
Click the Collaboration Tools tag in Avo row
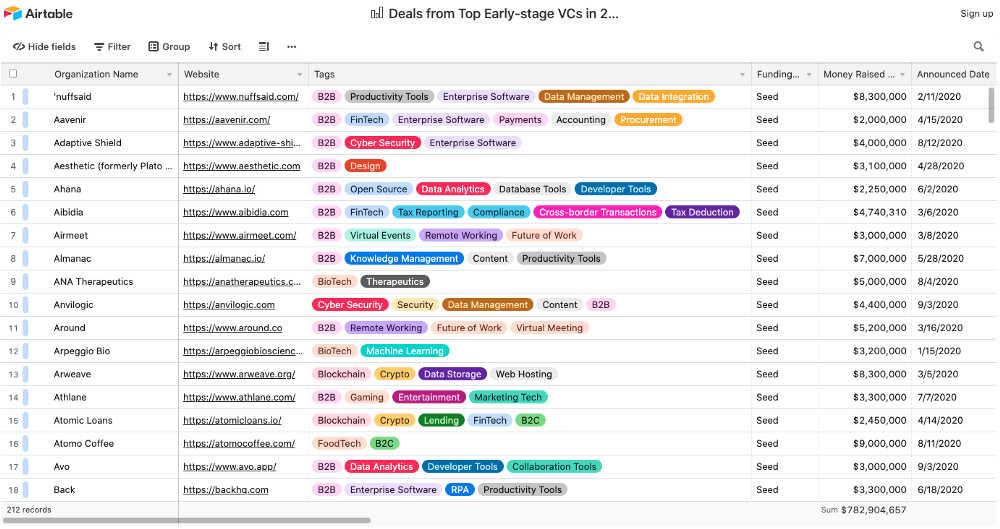[554, 466]
